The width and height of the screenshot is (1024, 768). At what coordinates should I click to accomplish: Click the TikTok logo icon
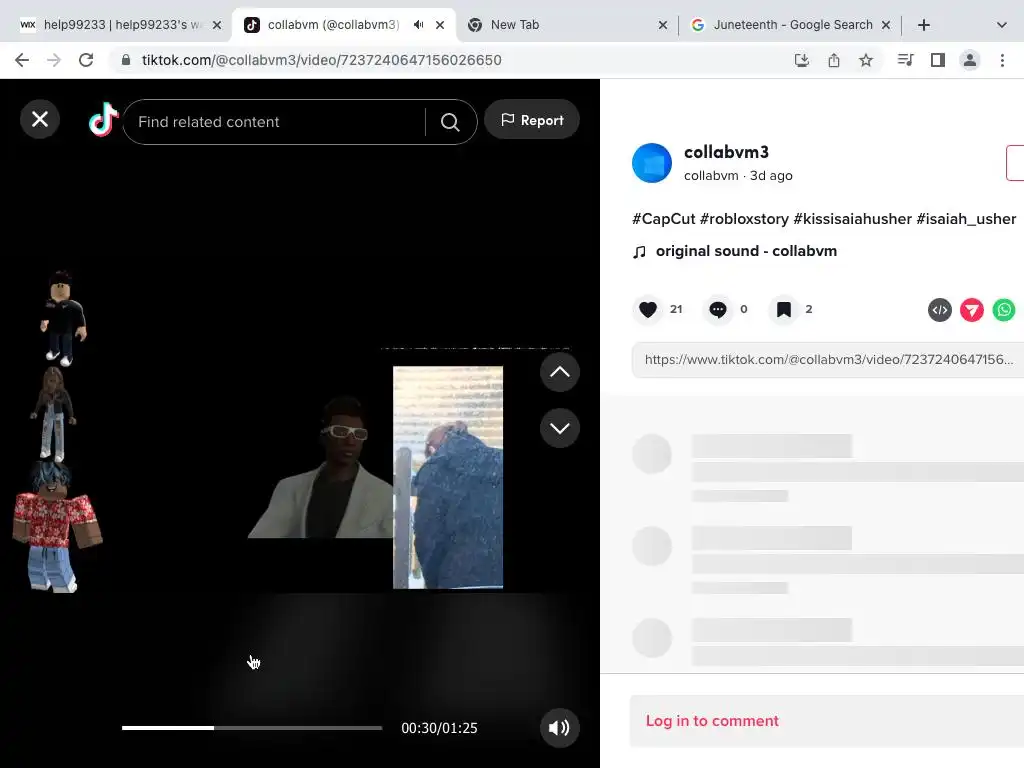(x=103, y=120)
